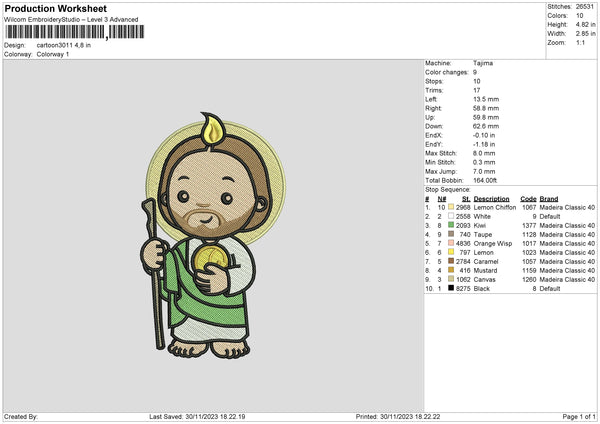Click the Up value '59.8 mm'
600x424 pixels.
pyautogui.click(x=486, y=117)
